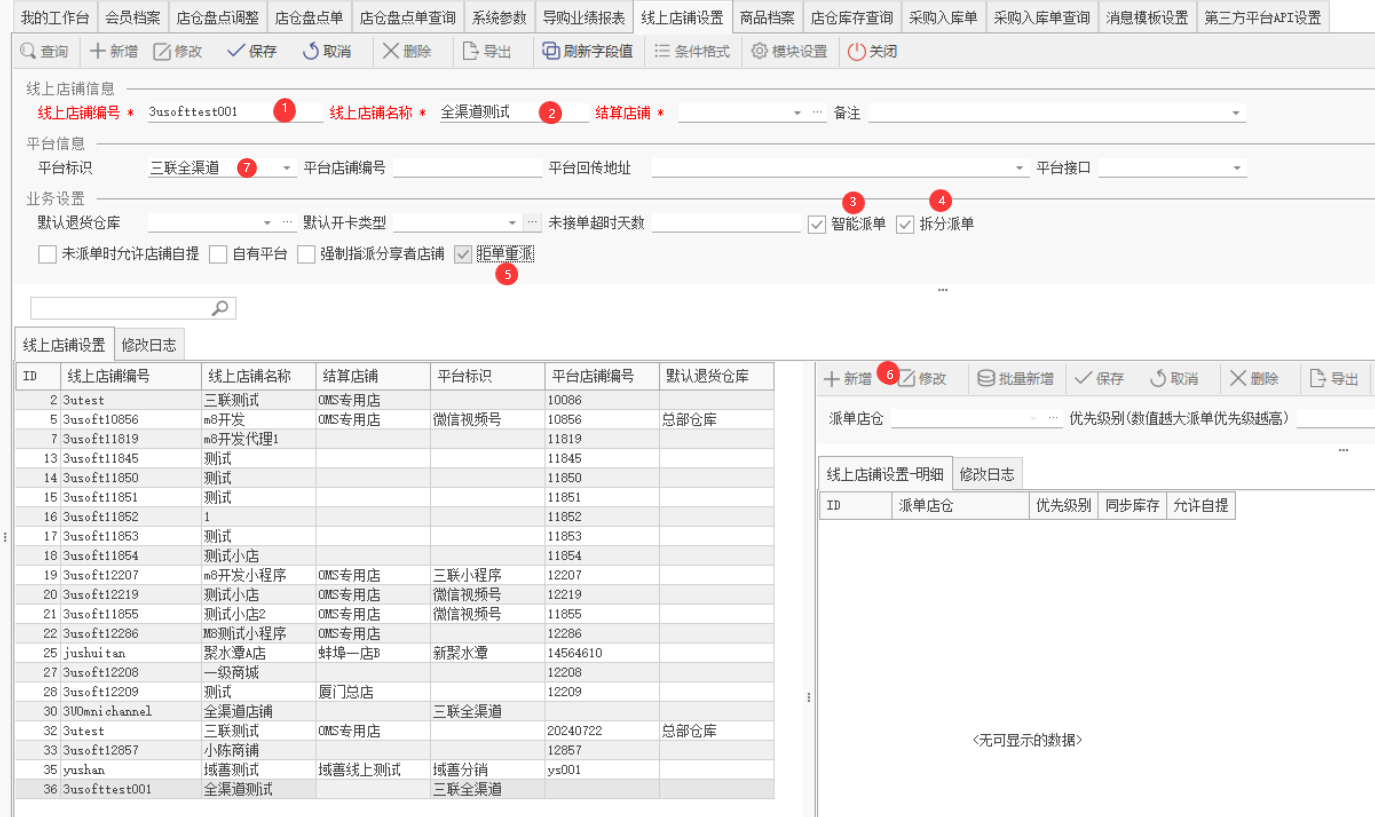
Task: Toggle the 智能派单 checkbox
Action: [x=816, y=224]
